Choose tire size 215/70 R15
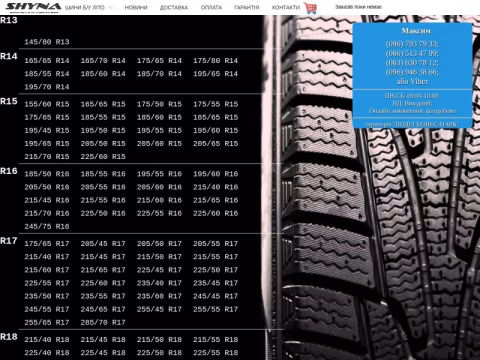The width and height of the screenshot is (480, 360). click(x=47, y=157)
